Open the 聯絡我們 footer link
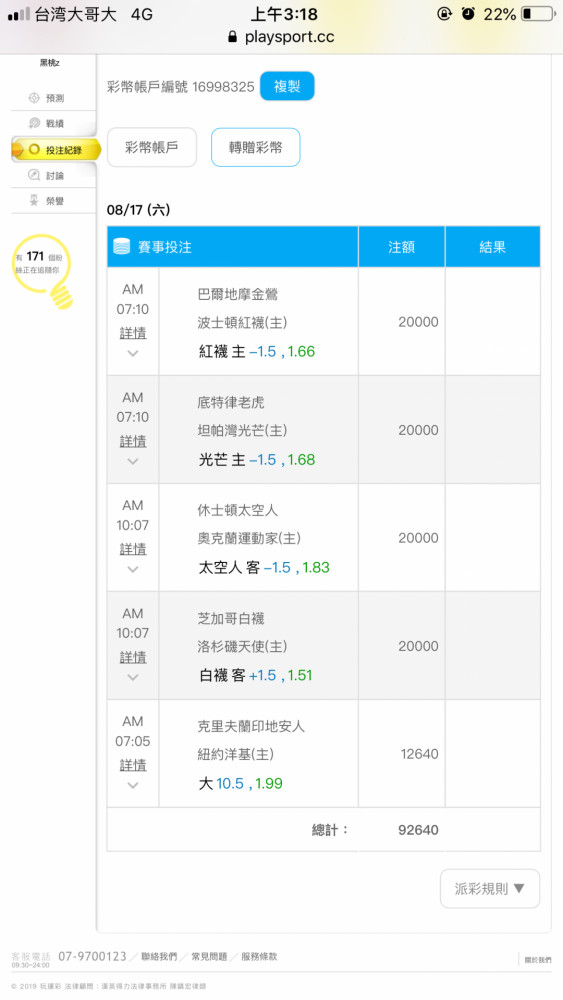 [x=159, y=957]
